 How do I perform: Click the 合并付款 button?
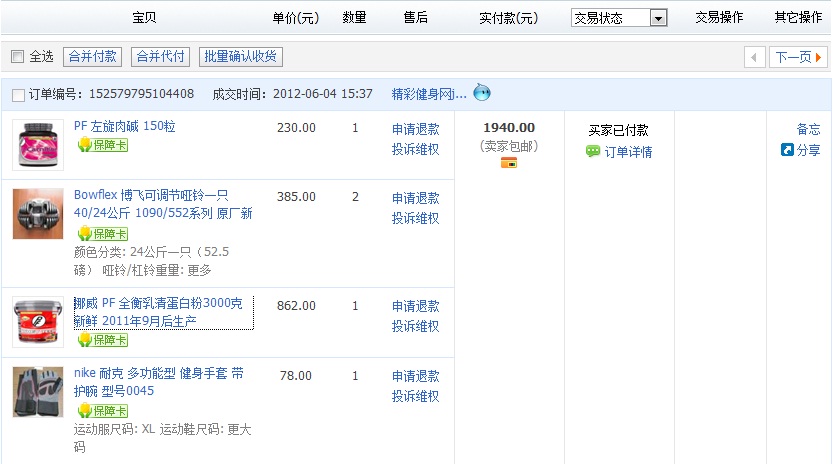click(92, 57)
